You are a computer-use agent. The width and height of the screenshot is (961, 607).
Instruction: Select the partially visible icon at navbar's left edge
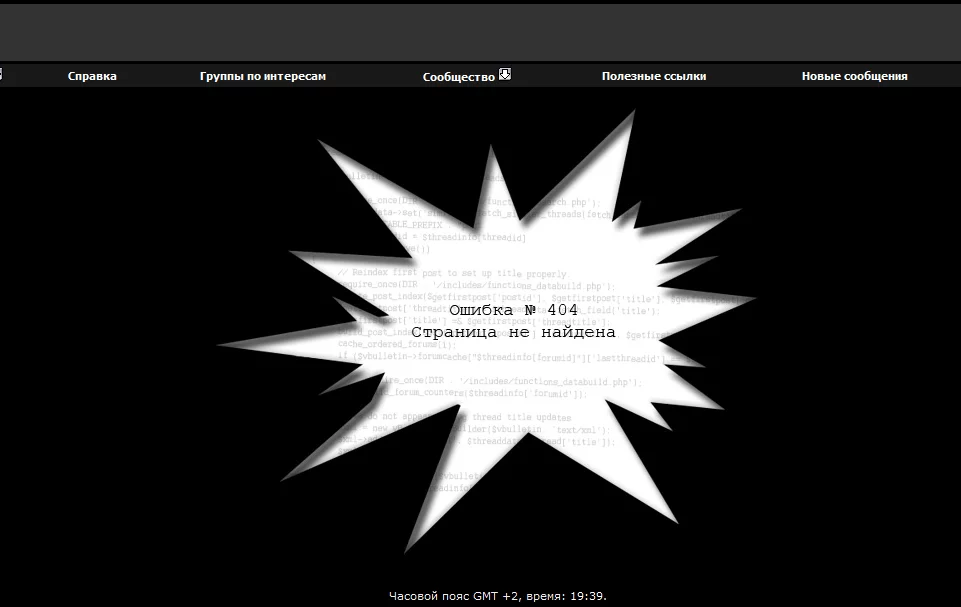coord(2,72)
